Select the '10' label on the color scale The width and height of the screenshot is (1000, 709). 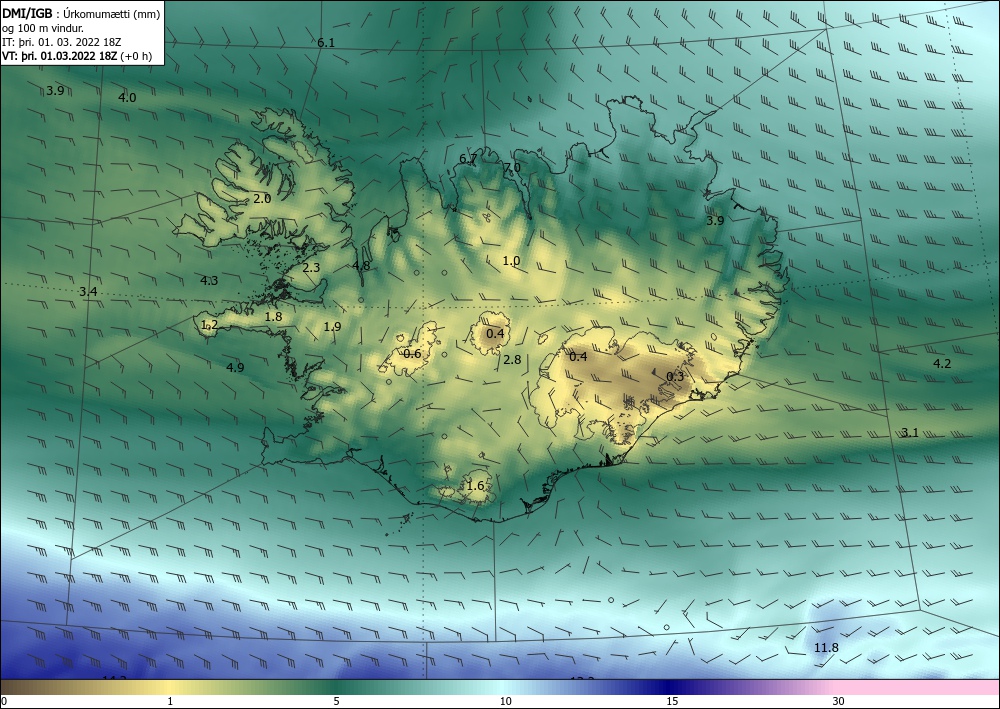pos(505,702)
